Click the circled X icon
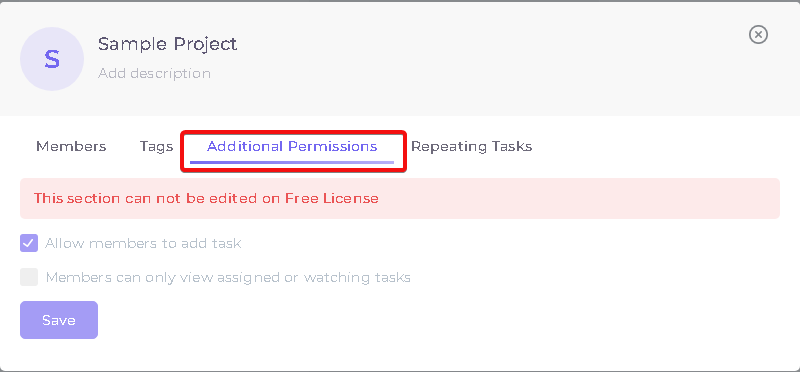The height and width of the screenshot is (372, 800). click(758, 35)
